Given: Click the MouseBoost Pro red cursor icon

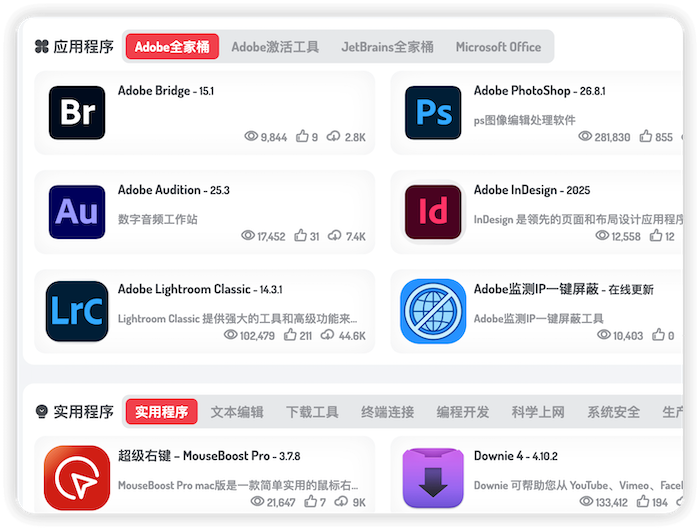Looking at the screenshot, I should click(x=77, y=478).
